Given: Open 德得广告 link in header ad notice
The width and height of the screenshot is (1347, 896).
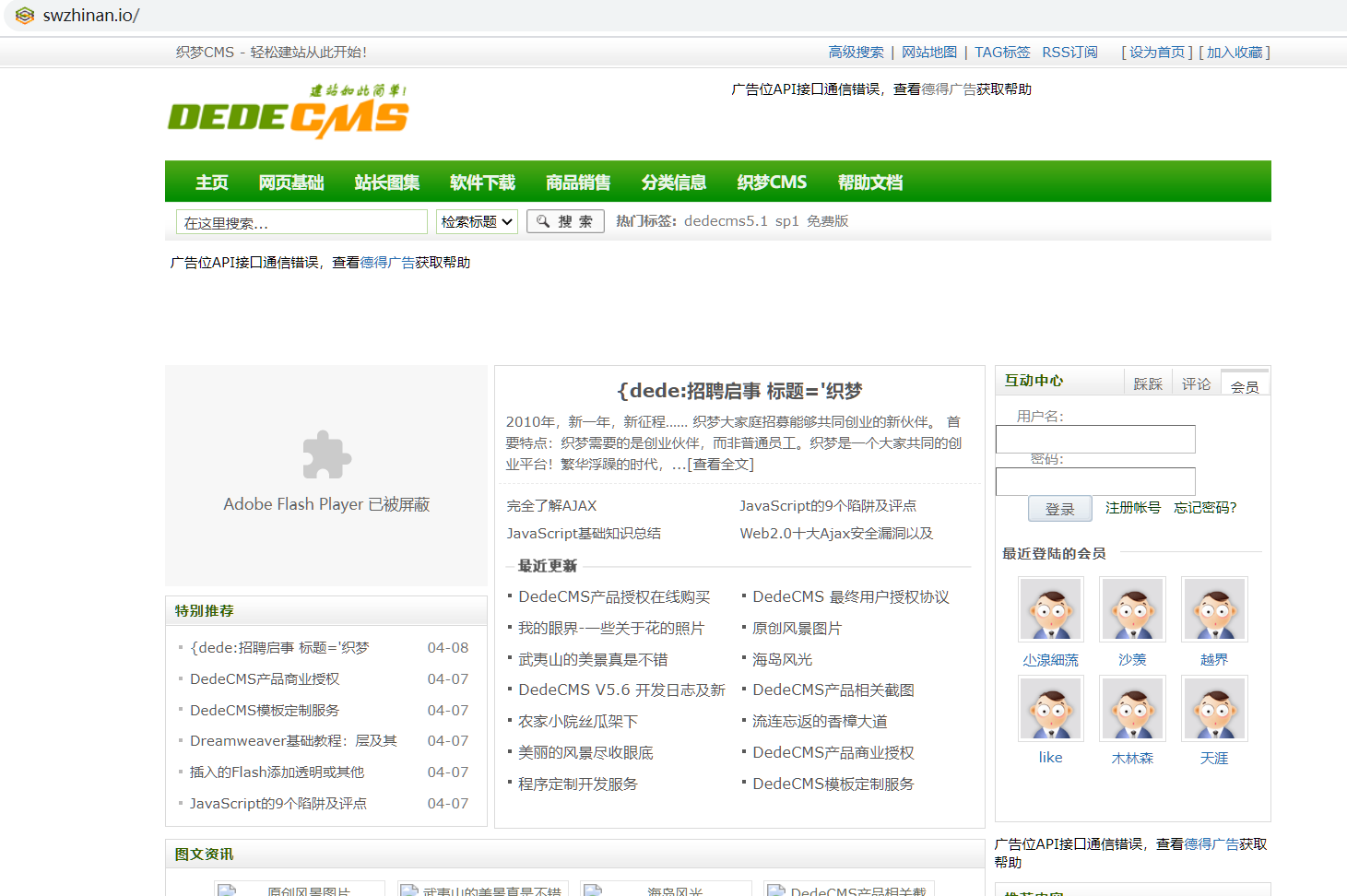Looking at the screenshot, I should click(x=949, y=89).
